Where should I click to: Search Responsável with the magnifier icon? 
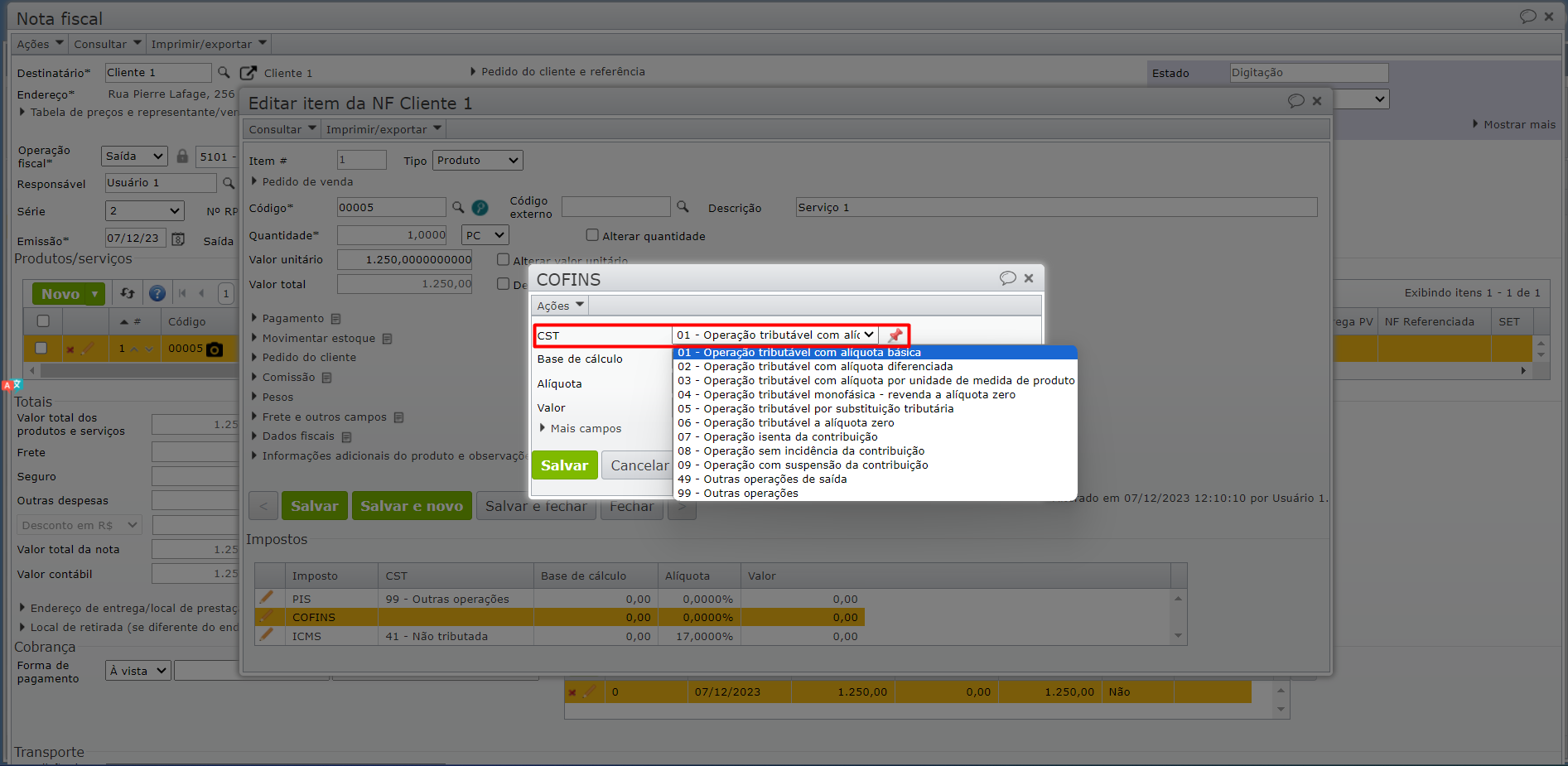pos(229,183)
